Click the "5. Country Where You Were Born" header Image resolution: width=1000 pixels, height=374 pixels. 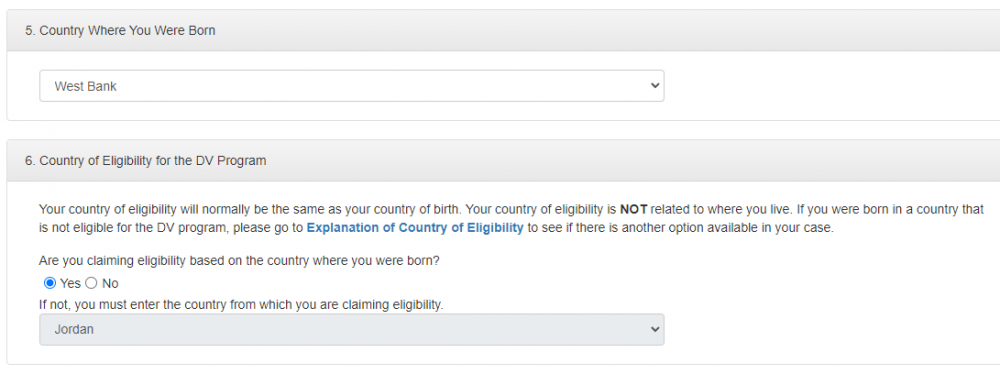pos(121,31)
